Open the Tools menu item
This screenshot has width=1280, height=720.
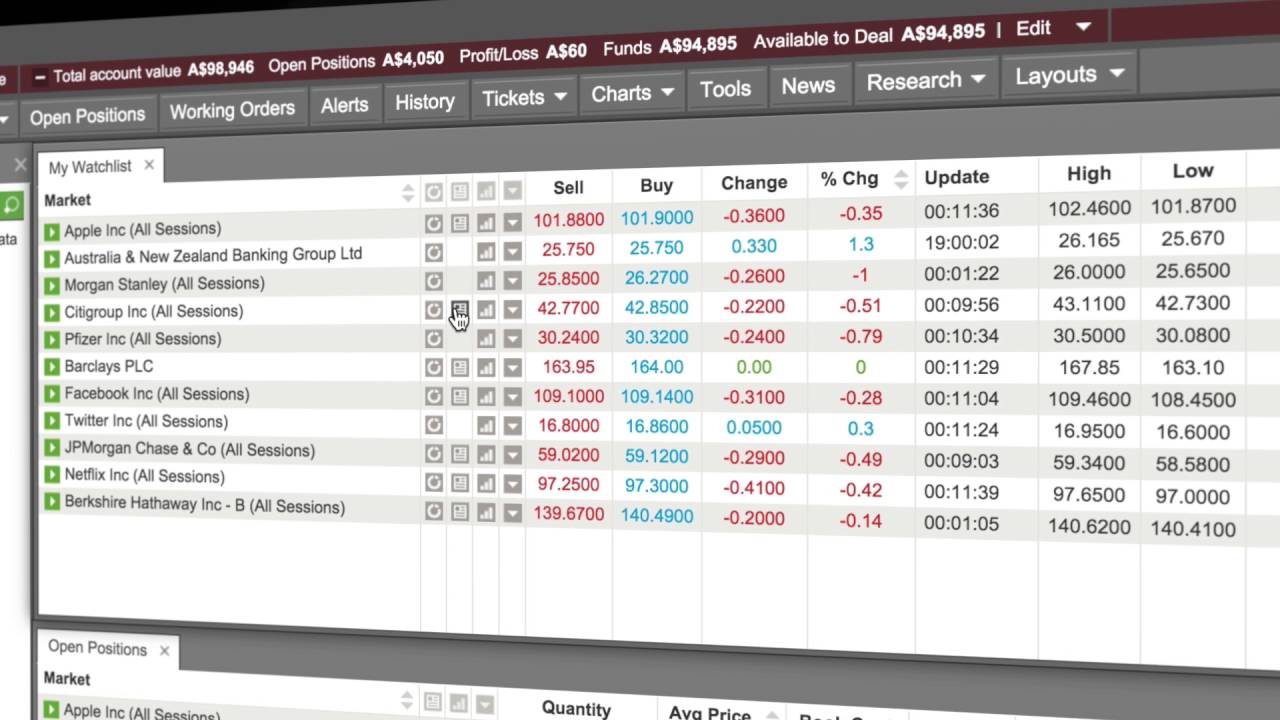click(725, 89)
